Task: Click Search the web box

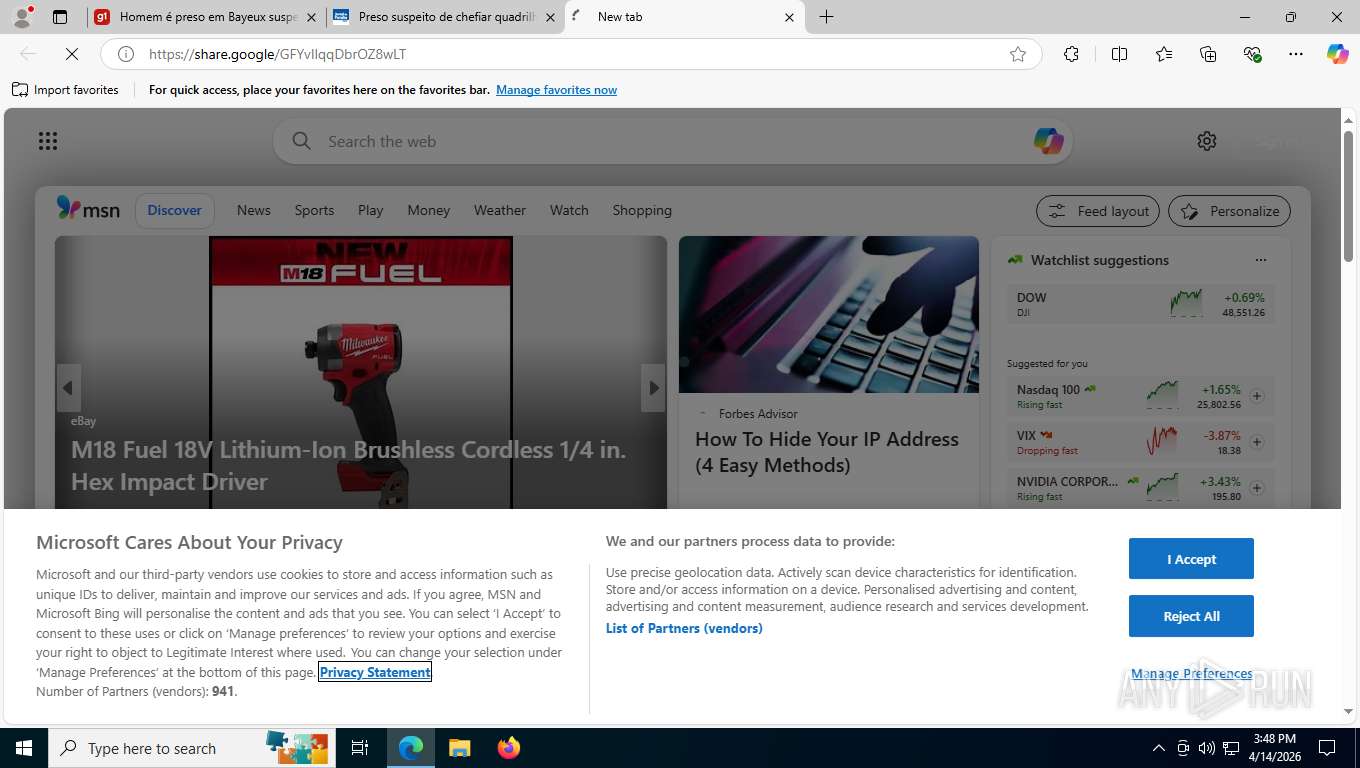Action: coord(672,141)
